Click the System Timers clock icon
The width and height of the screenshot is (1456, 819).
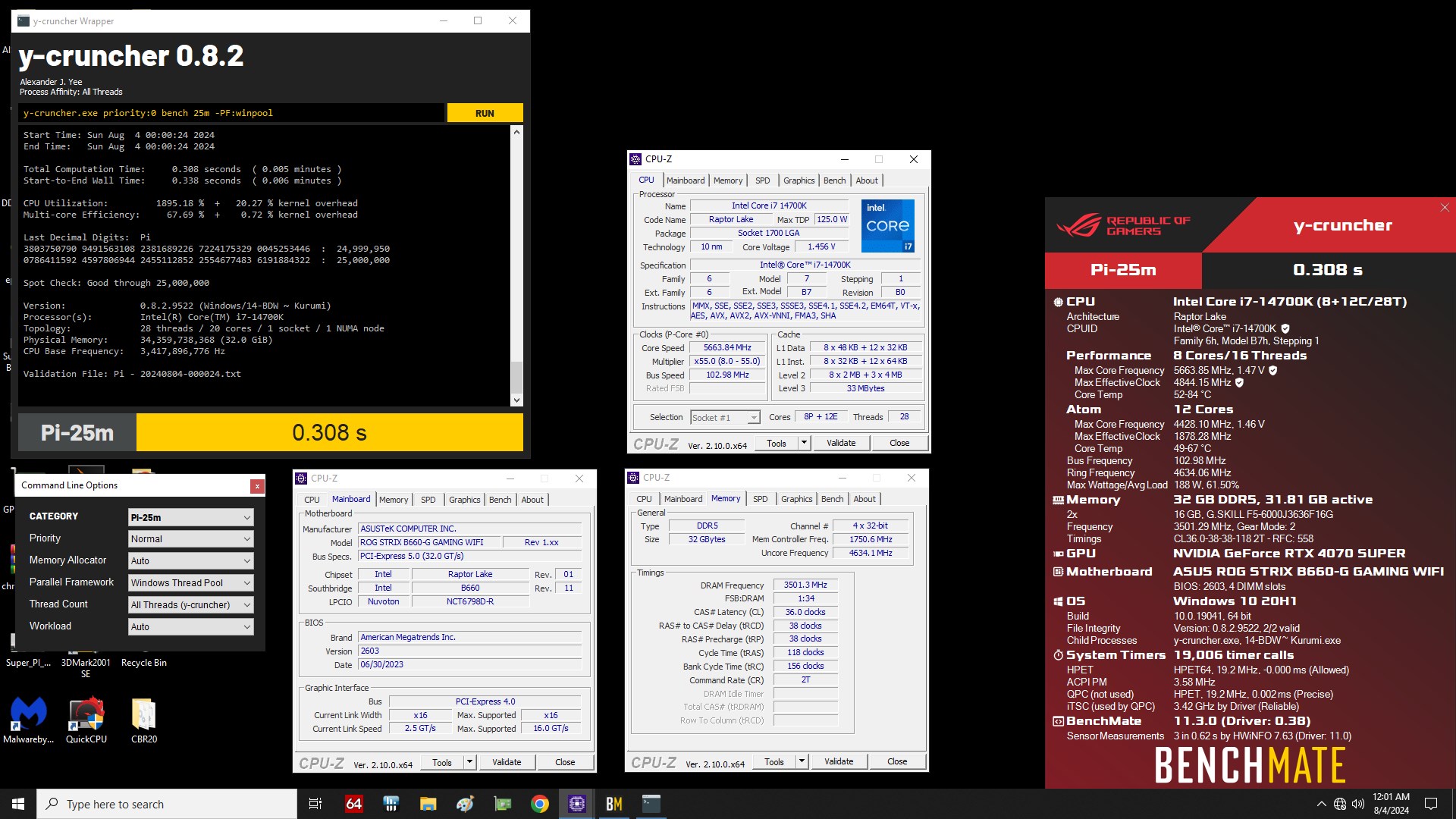pyautogui.click(x=1058, y=655)
